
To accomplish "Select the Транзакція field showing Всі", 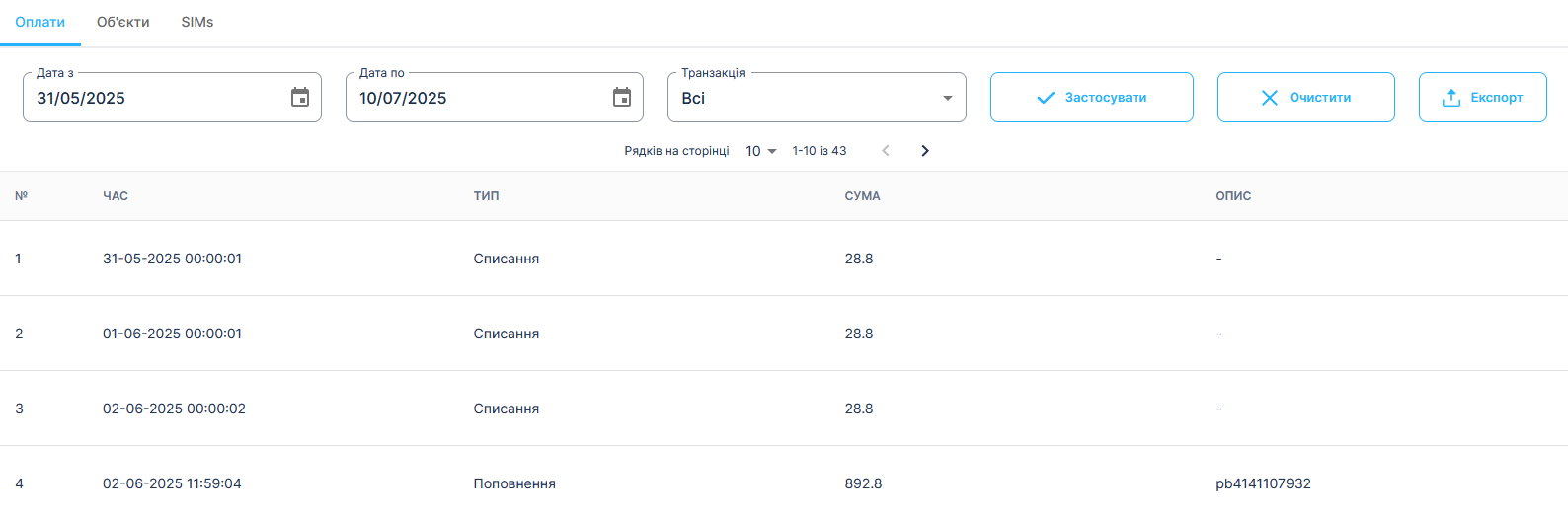I will pyautogui.click(x=817, y=98).
